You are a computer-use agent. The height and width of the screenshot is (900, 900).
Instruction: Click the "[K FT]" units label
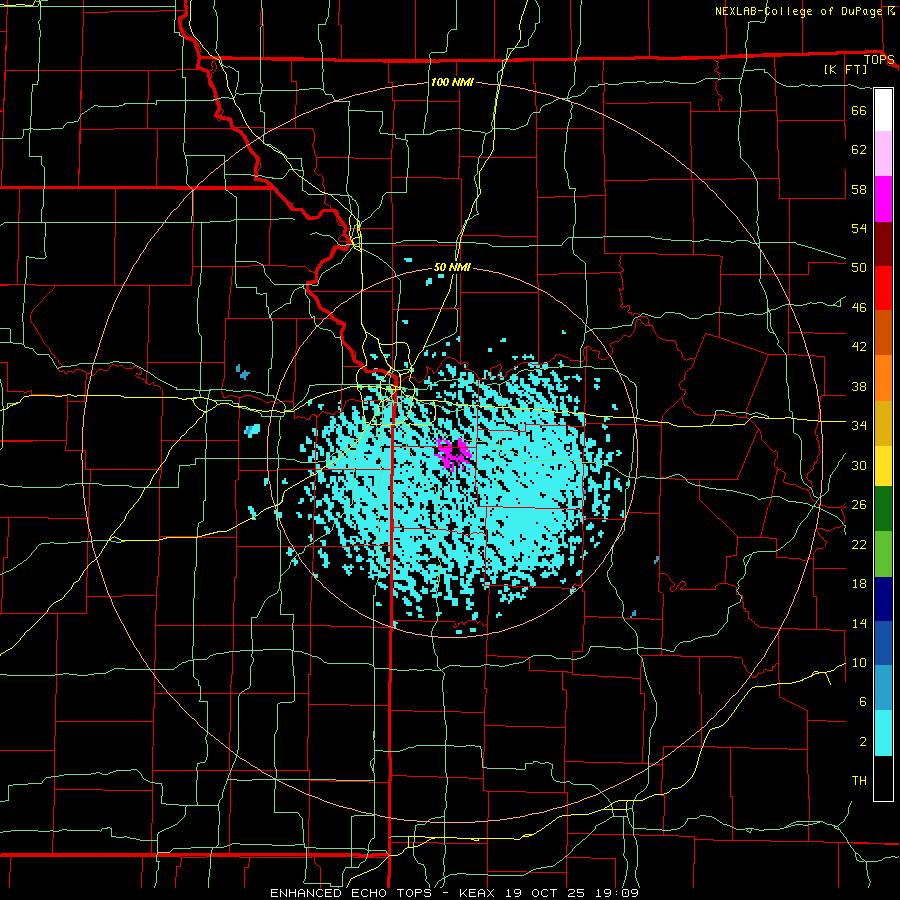(845, 69)
